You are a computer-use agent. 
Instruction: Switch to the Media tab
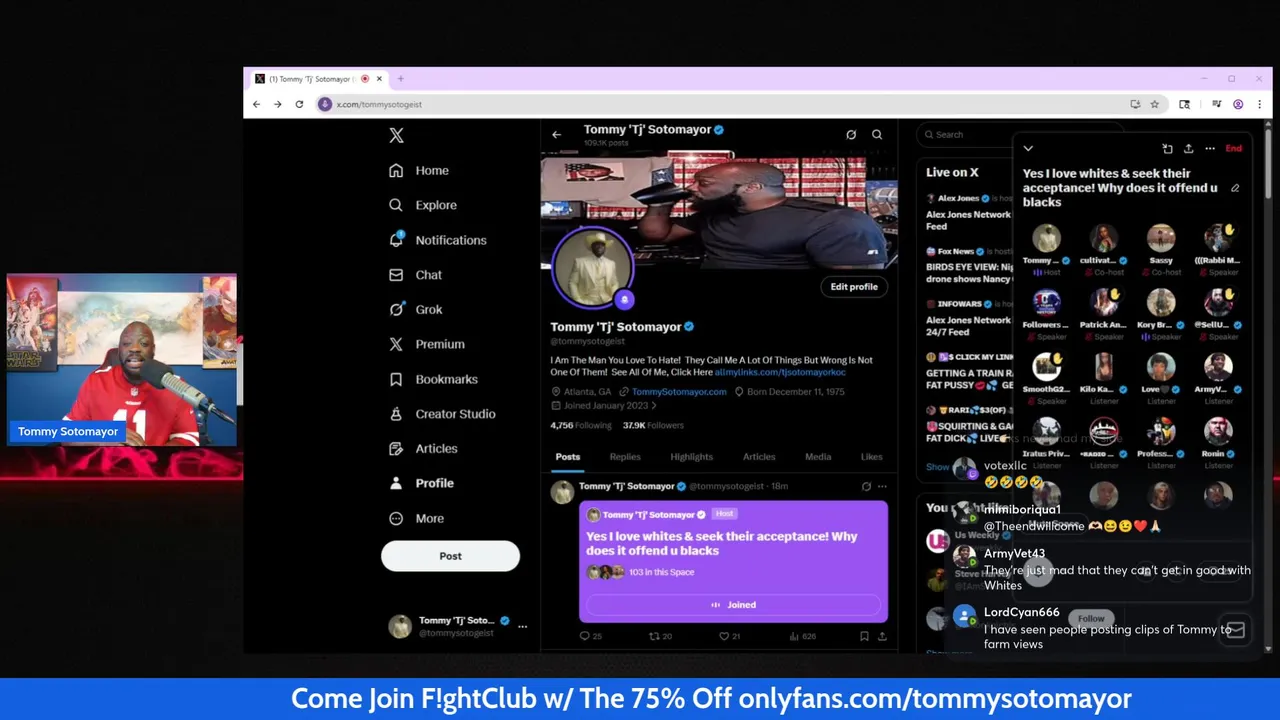[818, 457]
